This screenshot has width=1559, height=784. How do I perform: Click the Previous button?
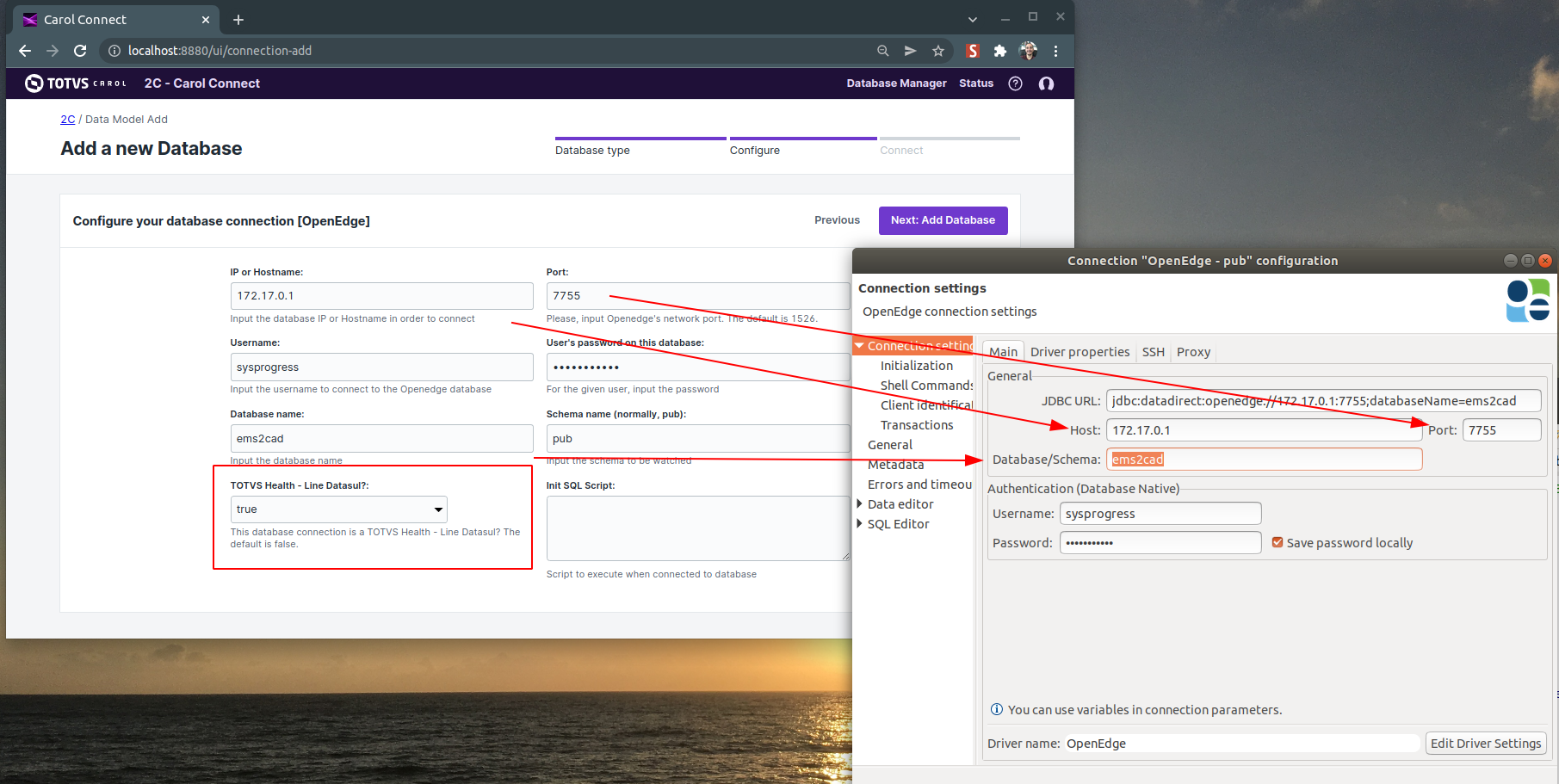click(x=837, y=220)
